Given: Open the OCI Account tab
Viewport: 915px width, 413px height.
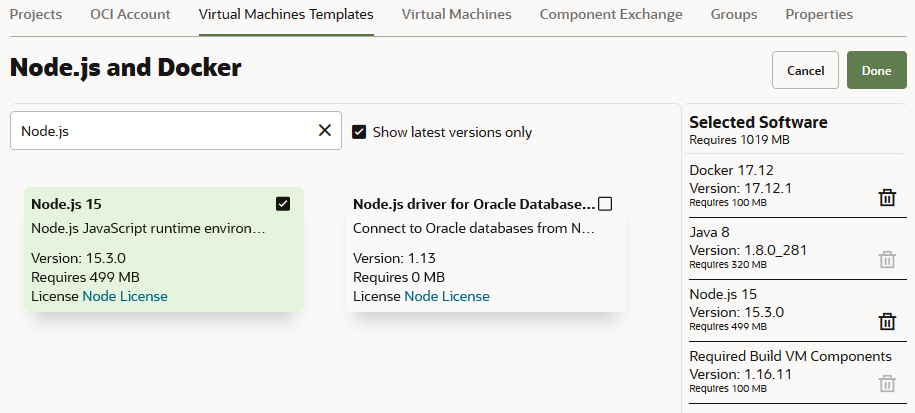Looking at the screenshot, I should (x=130, y=15).
